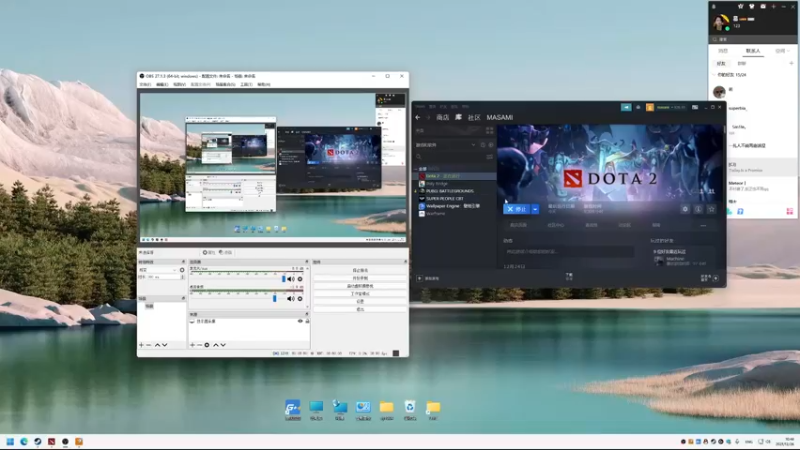Mute the second audio track in OBS mixer
Image resolution: width=800 pixels, height=450 pixels.
(290, 298)
